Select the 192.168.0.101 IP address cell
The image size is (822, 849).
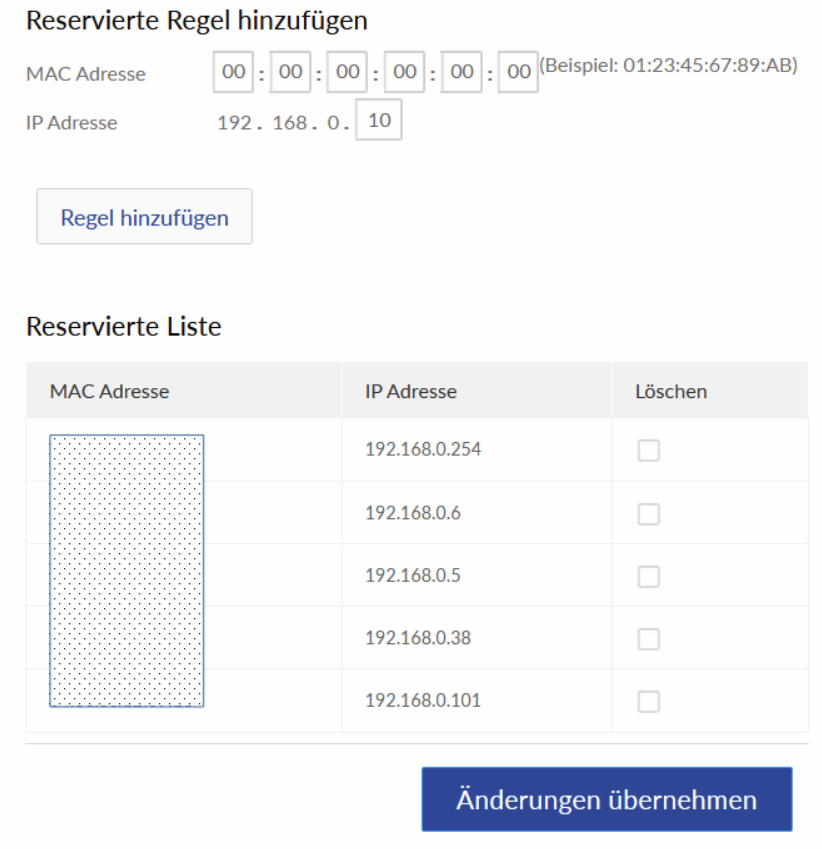423,700
